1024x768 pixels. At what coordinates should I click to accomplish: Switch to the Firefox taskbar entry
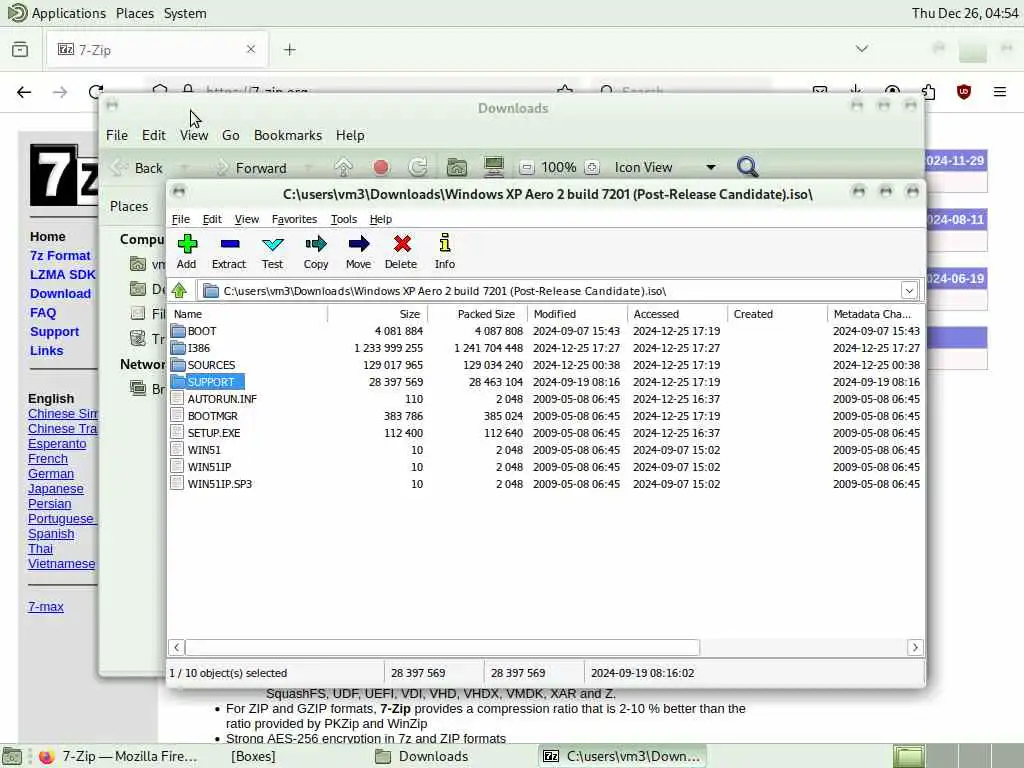(118, 756)
